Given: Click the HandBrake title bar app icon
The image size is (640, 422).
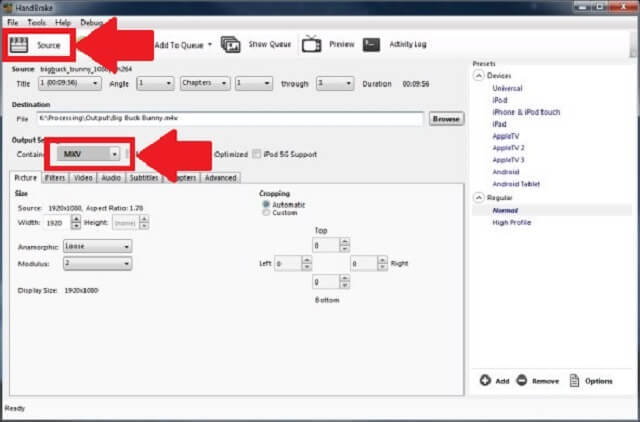Looking at the screenshot, I should pyautogui.click(x=7, y=7).
